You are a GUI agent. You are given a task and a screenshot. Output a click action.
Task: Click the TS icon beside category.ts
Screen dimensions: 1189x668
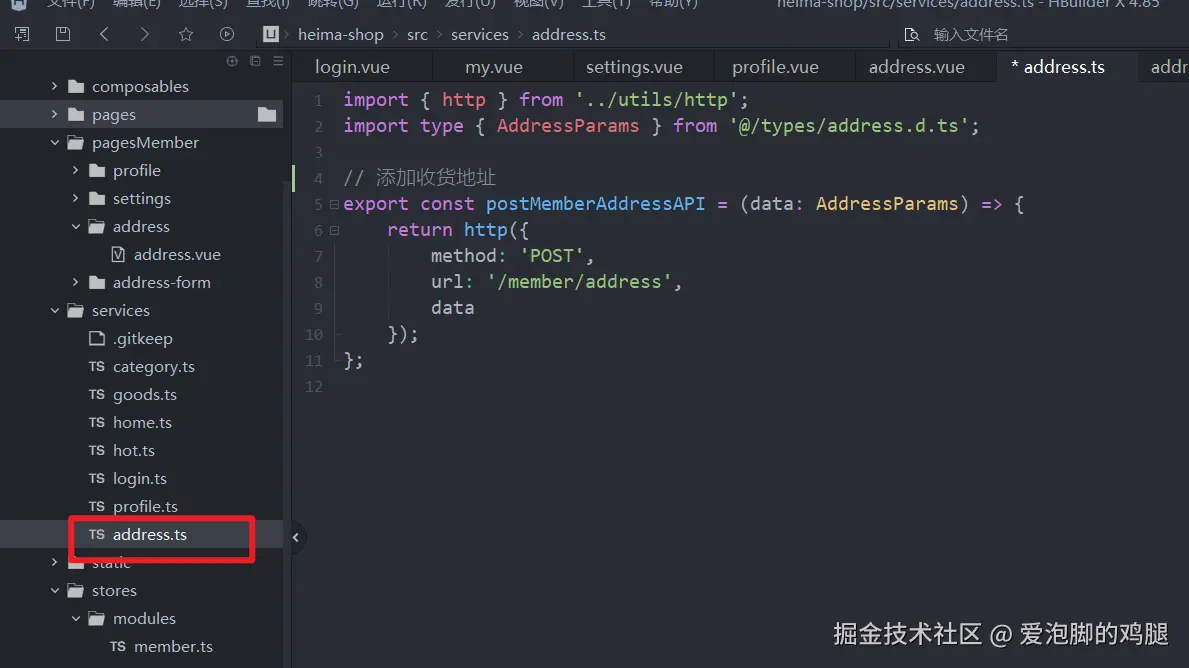96,366
